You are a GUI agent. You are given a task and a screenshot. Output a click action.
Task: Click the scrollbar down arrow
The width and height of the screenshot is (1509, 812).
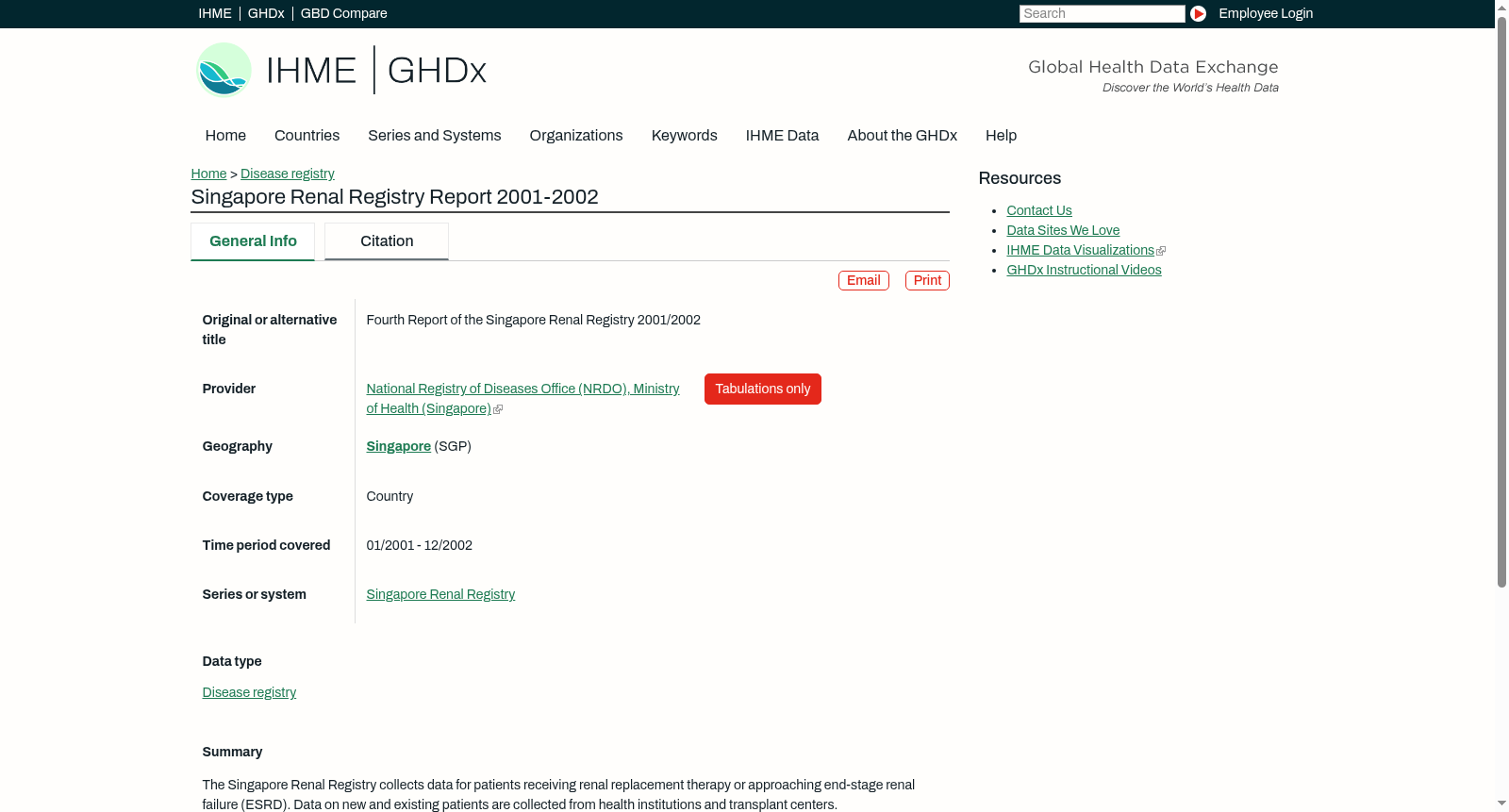coord(1501,804)
